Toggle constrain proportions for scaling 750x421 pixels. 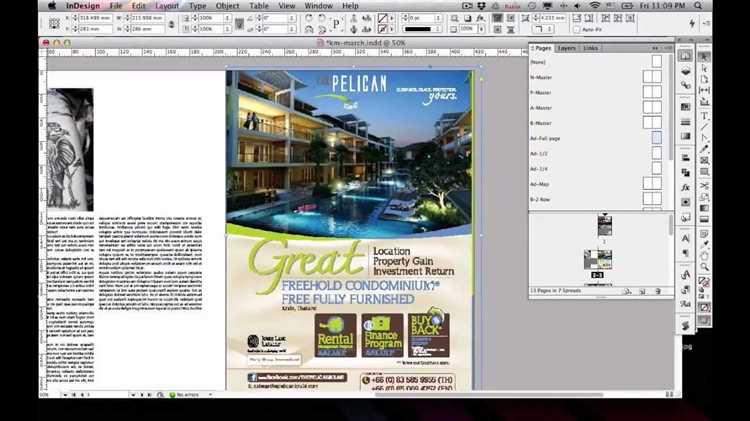[x=239, y=23]
